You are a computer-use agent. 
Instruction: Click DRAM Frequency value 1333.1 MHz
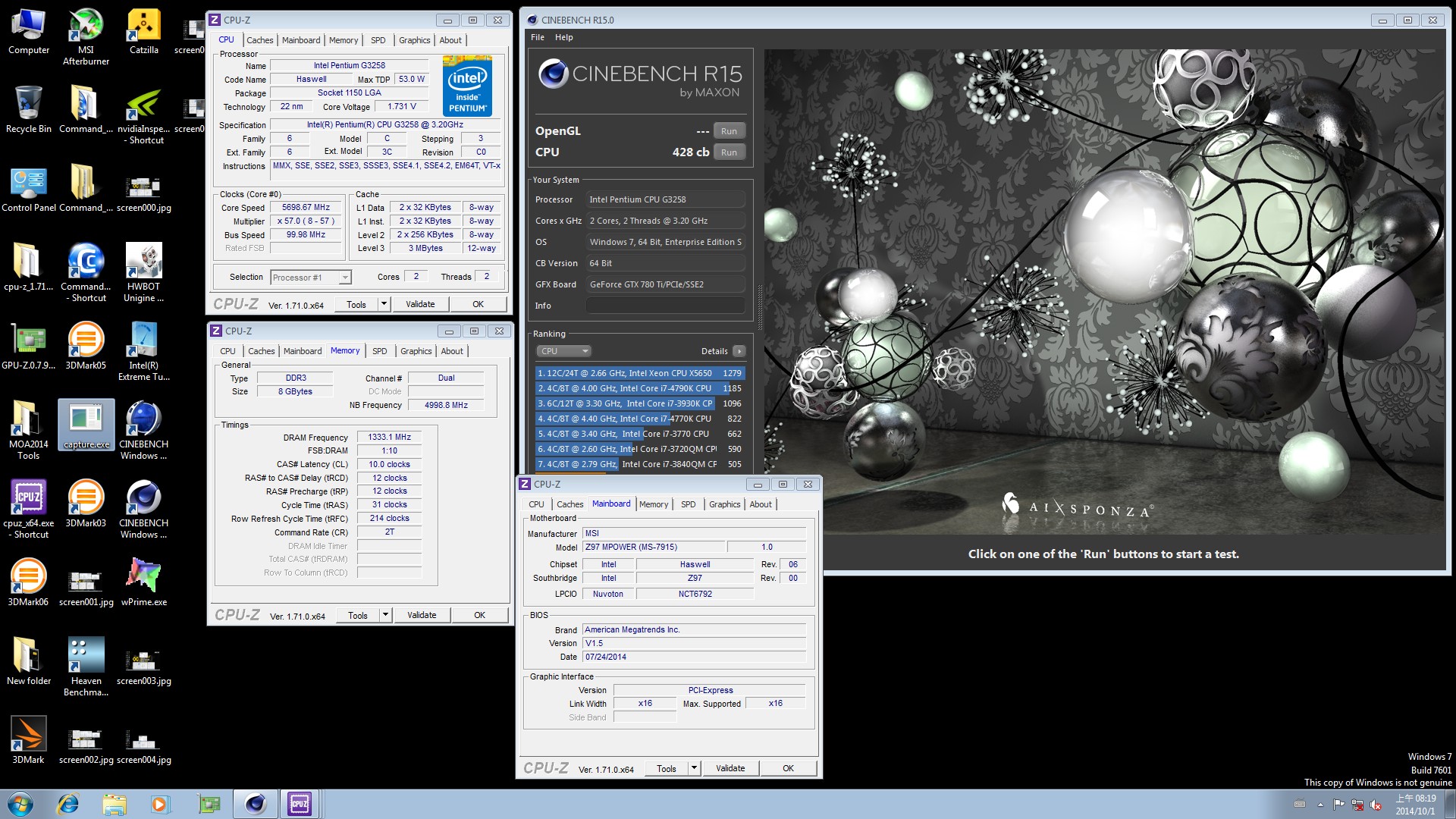[x=389, y=438]
